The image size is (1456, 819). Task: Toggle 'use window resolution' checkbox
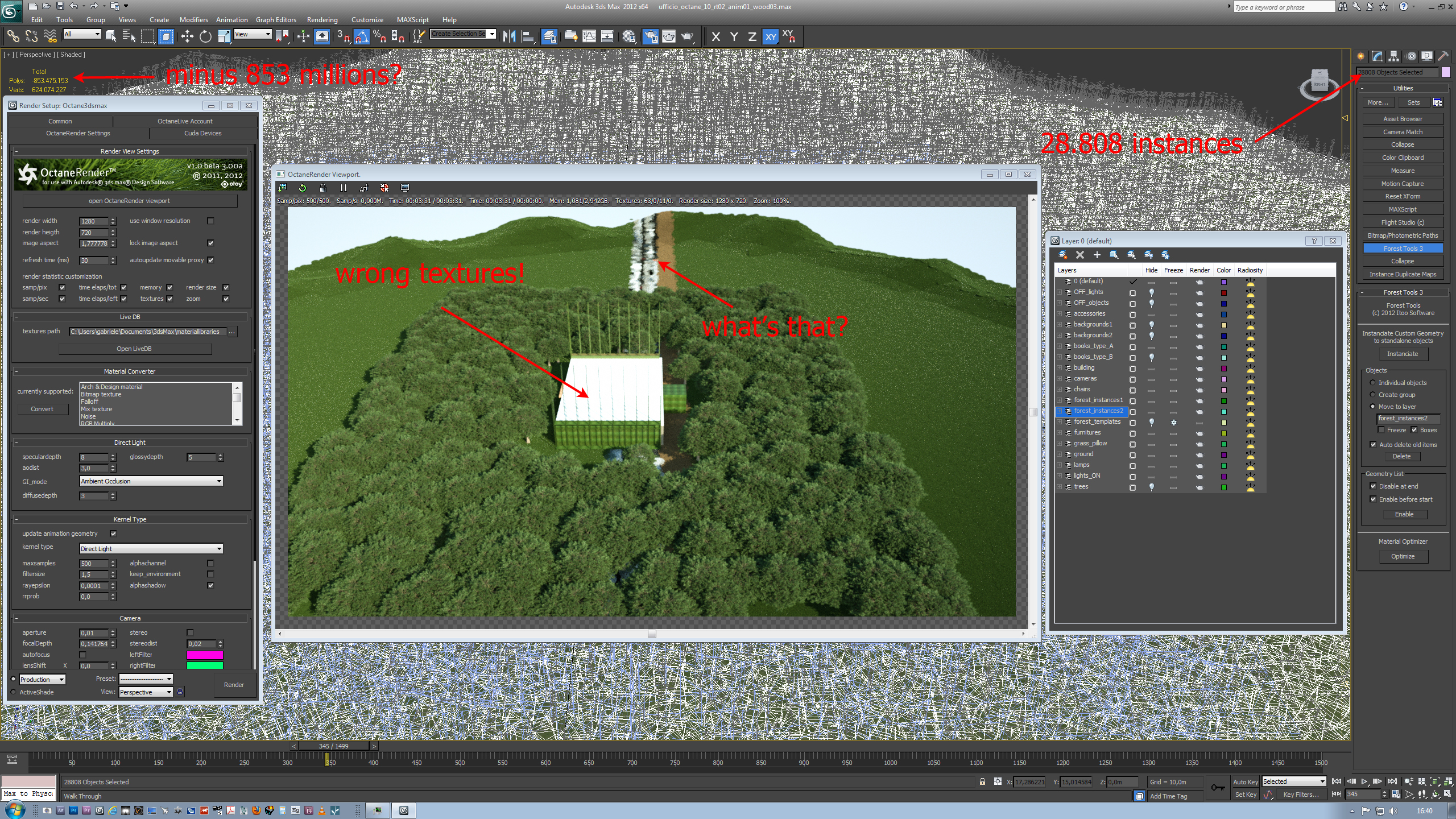[210, 221]
